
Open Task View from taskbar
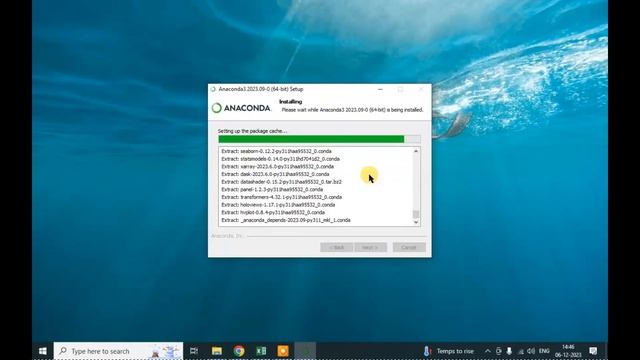(x=194, y=351)
